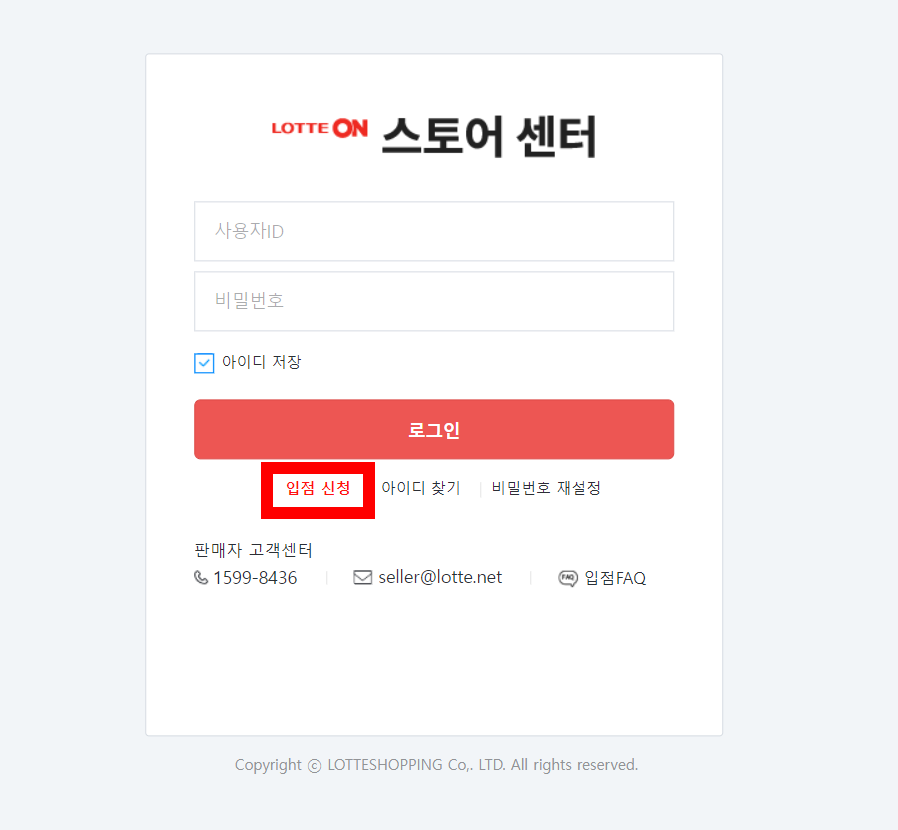The height and width of the screenshot is (830, 898).
Task: Click the LOTTESHOPPING Co,. LTD. footer text
Action: [416, 765]
